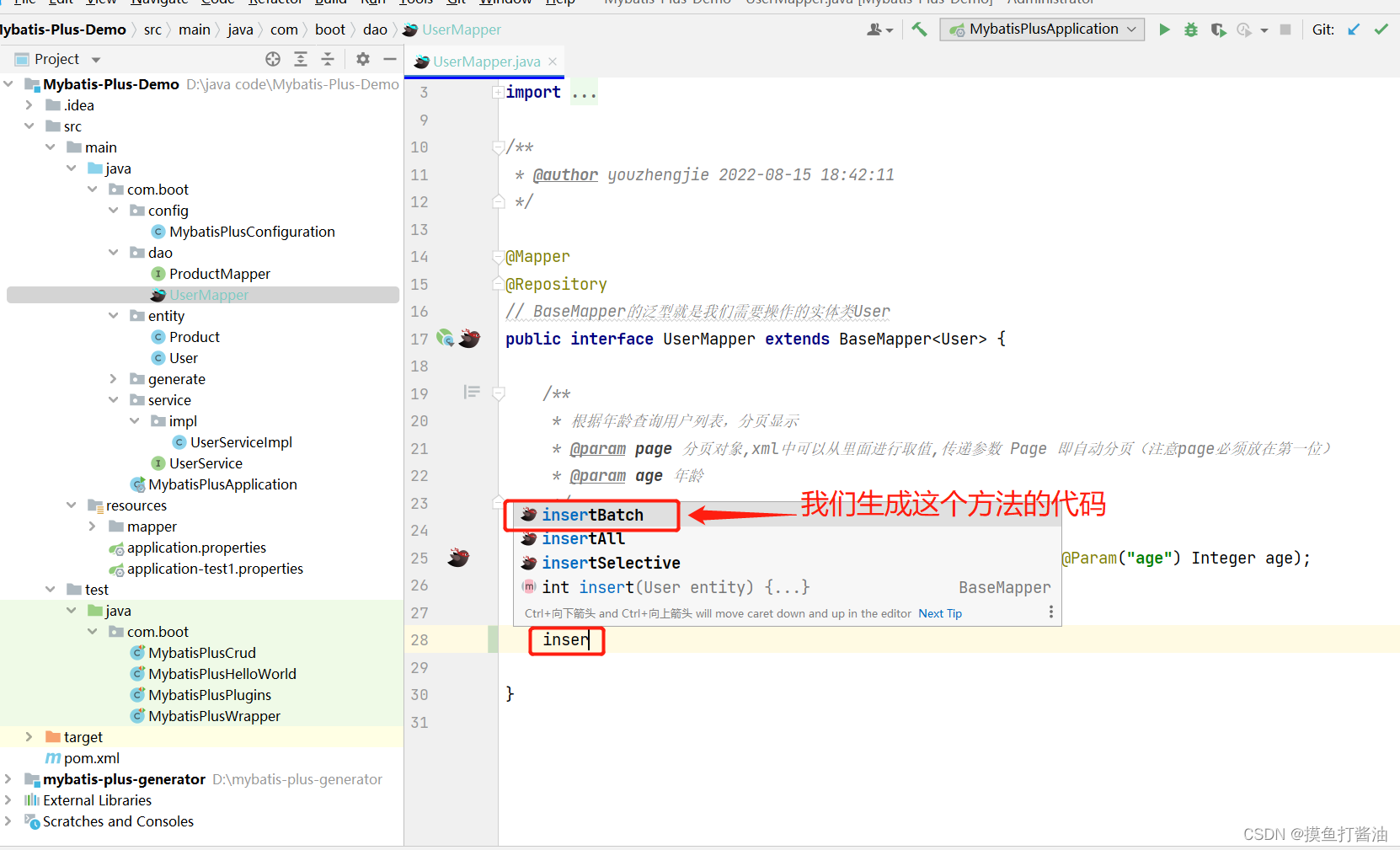Image resolution: width=1400 pixels, height=850 pixels.
Task: Open application.properties file
Action: pyautogui.click(x=196, y=548)
